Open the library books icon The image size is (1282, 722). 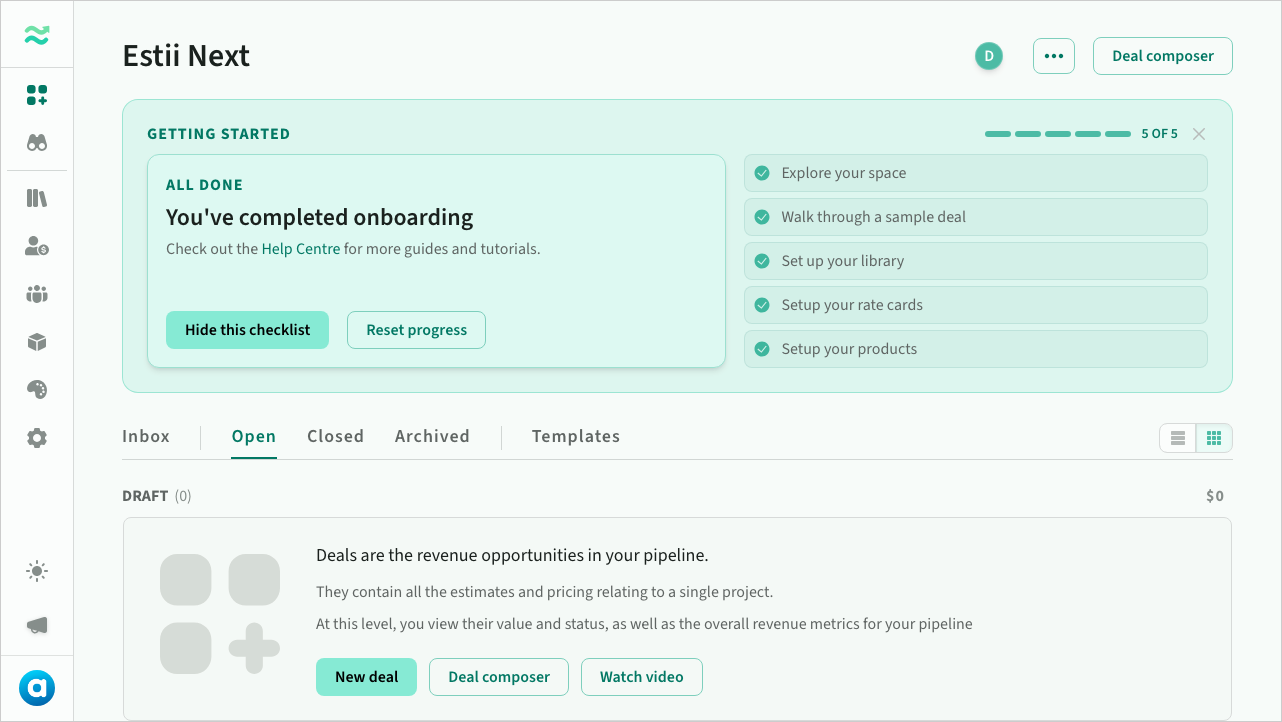click(x=37, y=198)
